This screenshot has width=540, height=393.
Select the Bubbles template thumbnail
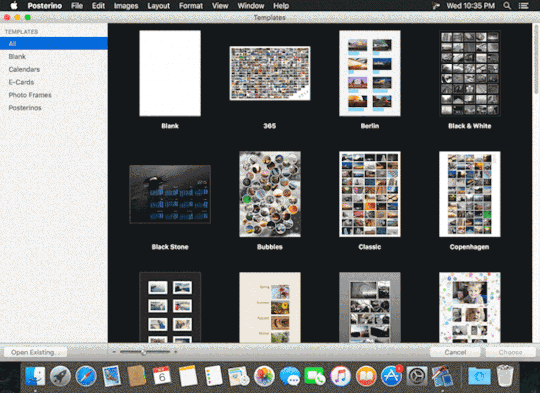[270, 194]
